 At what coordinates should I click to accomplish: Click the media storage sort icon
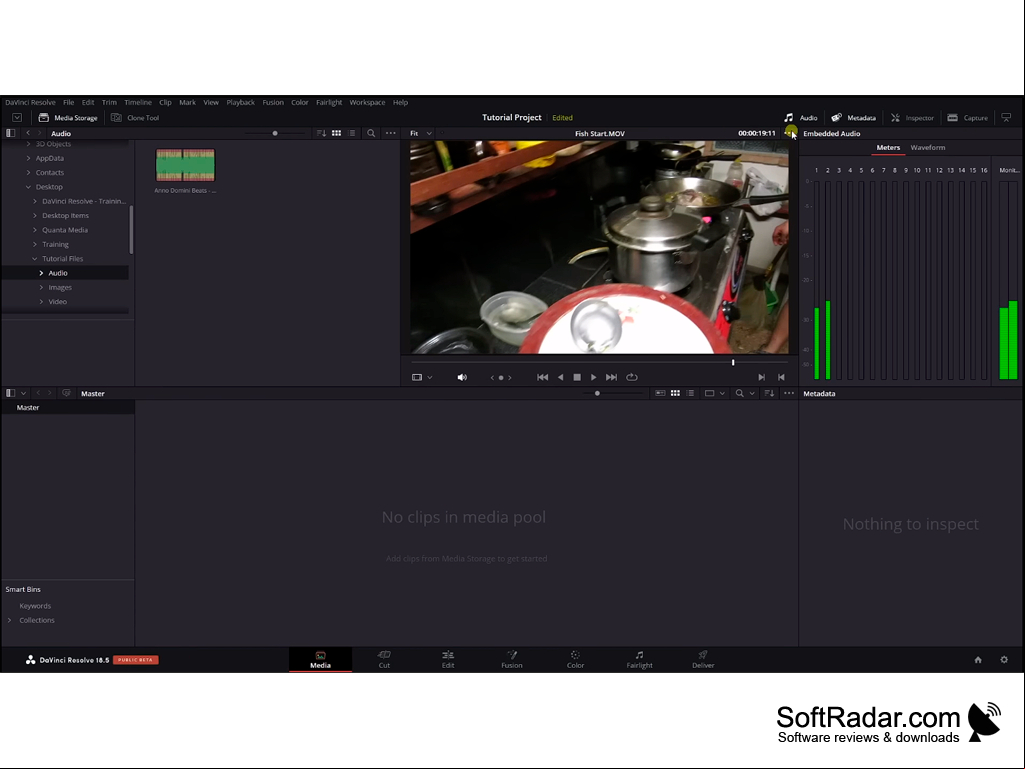tap(321, 133)
